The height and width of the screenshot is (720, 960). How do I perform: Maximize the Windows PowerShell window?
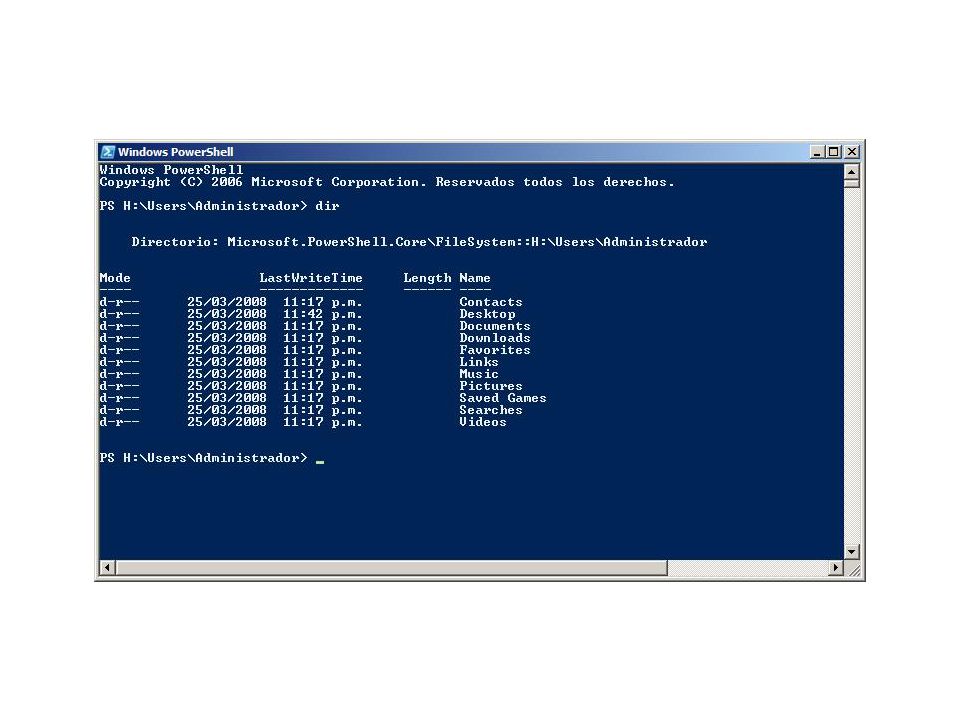tap(833, 152)
